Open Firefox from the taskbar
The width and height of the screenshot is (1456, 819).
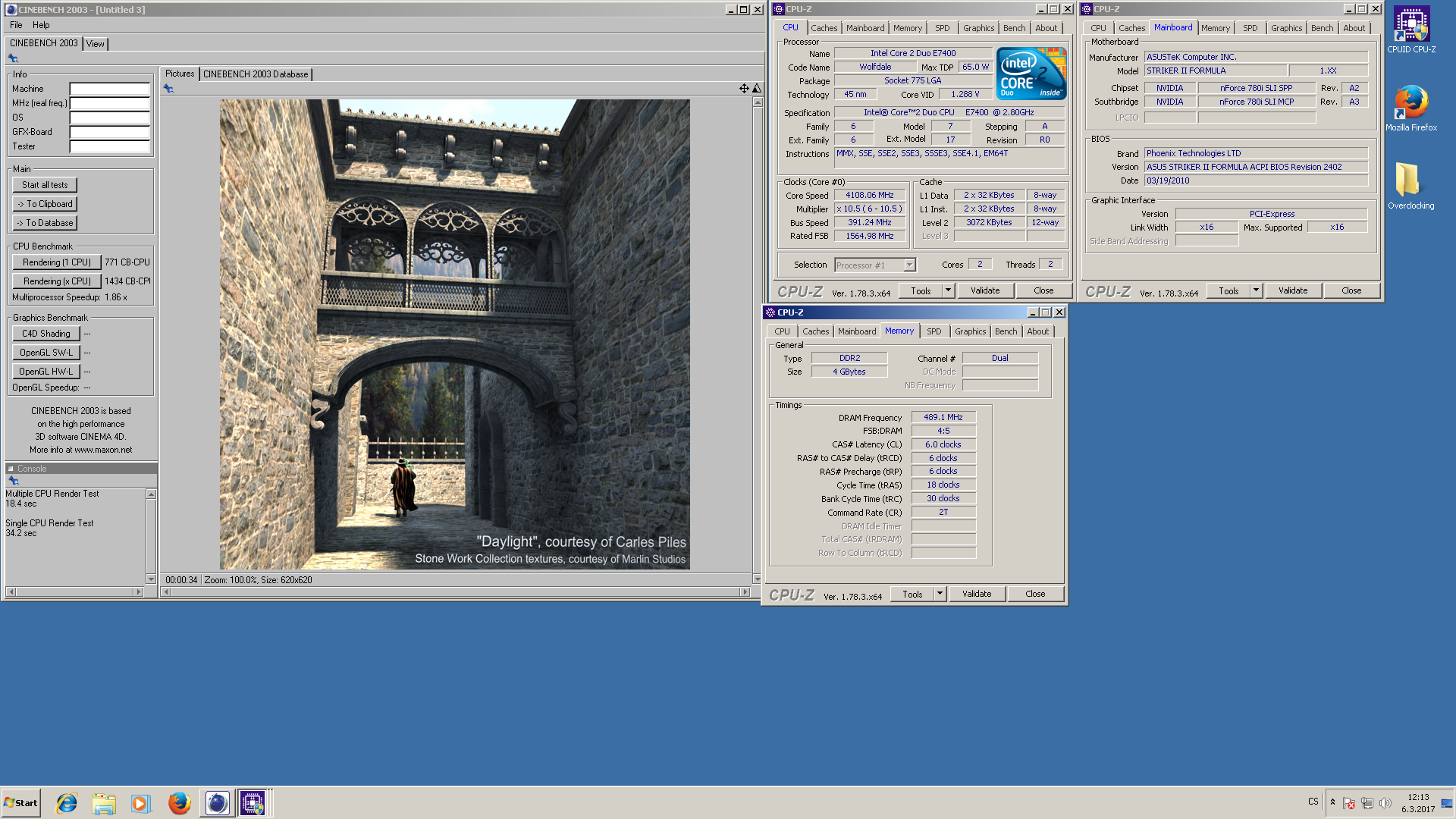click(179, 803)
